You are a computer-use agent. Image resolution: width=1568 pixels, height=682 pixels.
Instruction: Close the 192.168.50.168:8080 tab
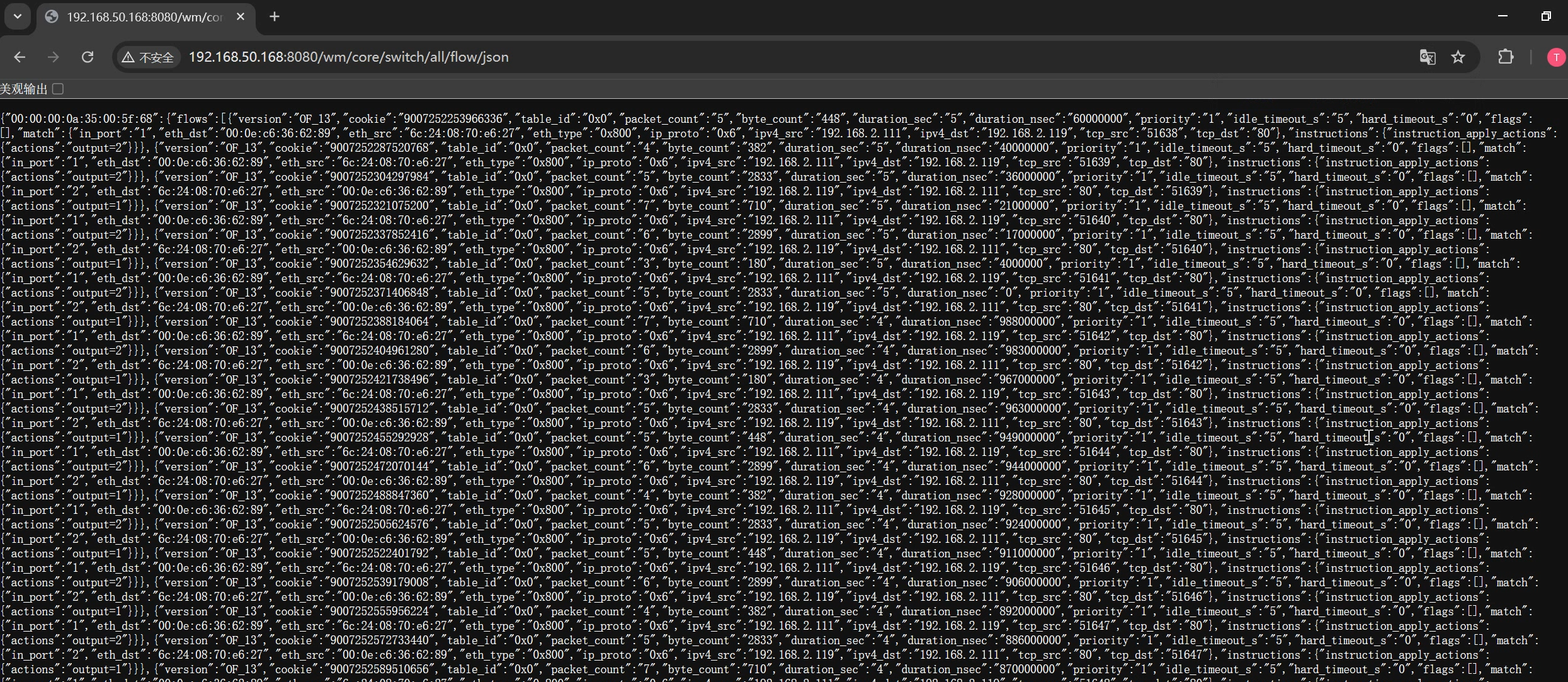(241, 17)
